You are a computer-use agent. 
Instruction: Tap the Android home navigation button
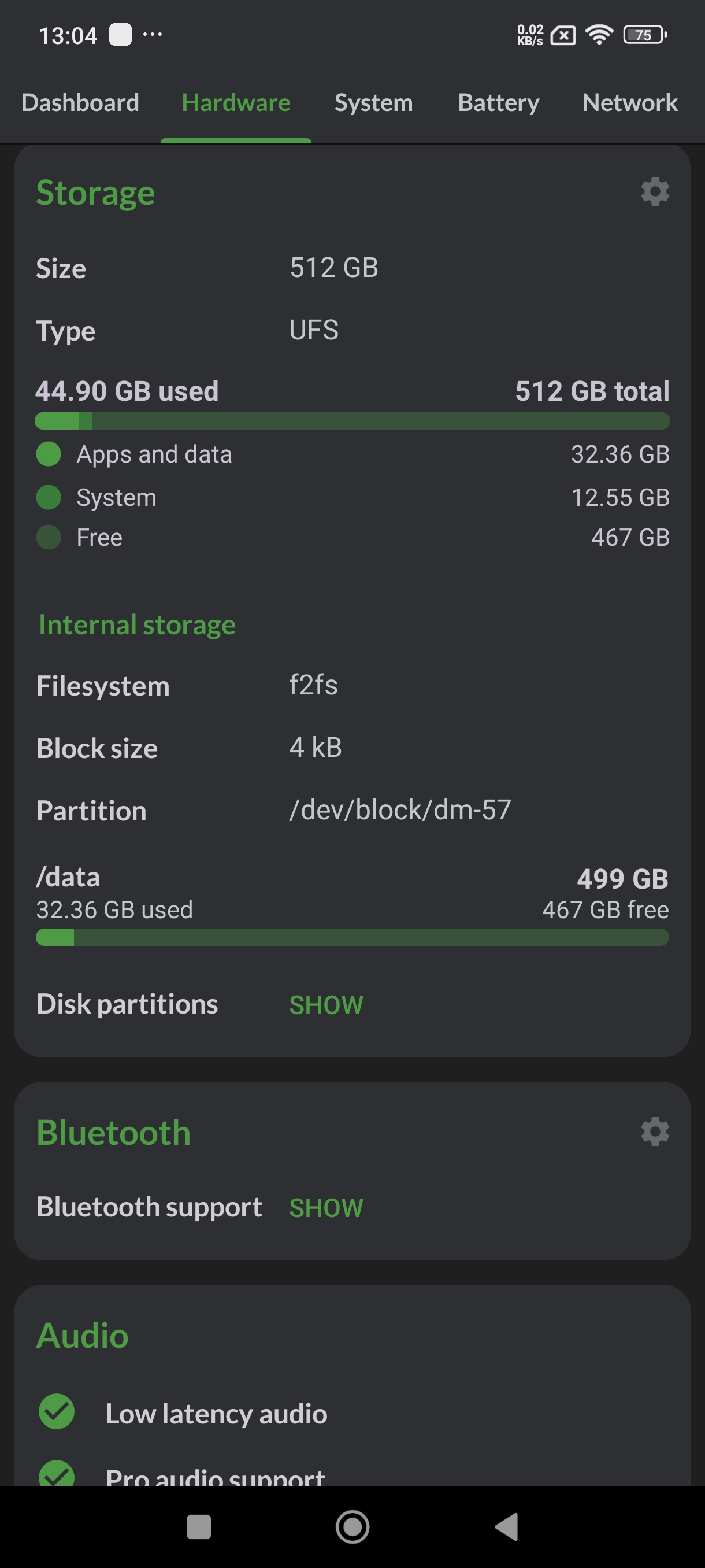[352, 1526]
